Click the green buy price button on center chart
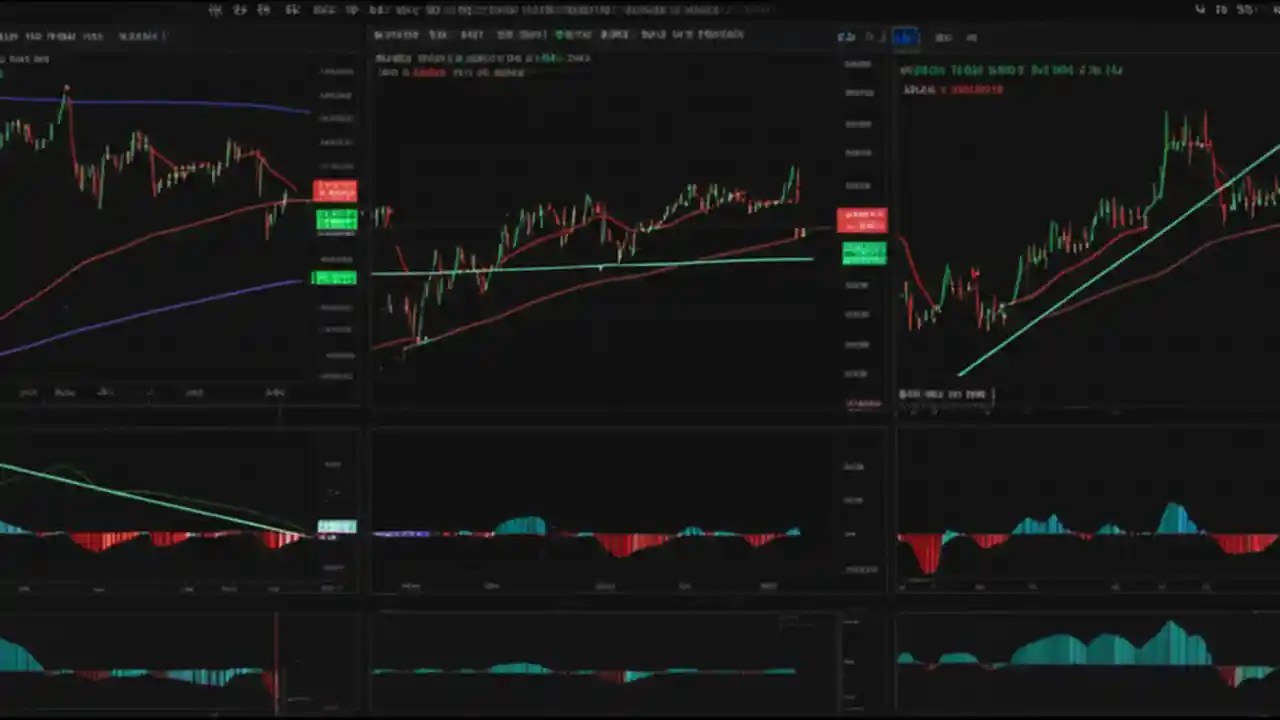Image resolution: width=1280 pixels, height=720 pixels. [864, 253]
